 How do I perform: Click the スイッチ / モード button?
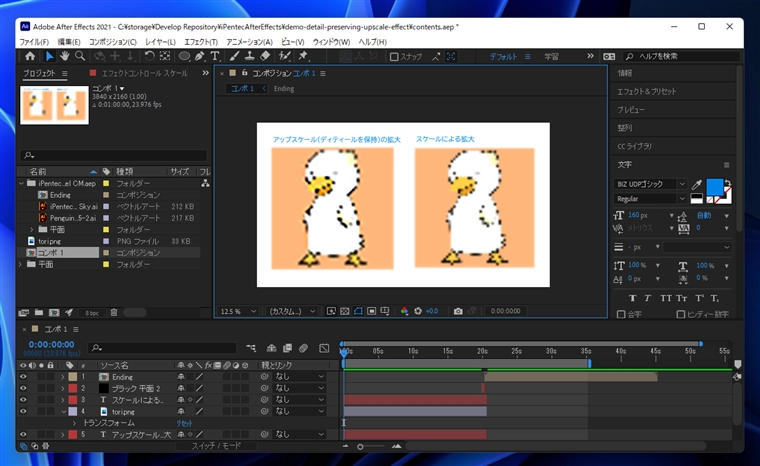216,446
